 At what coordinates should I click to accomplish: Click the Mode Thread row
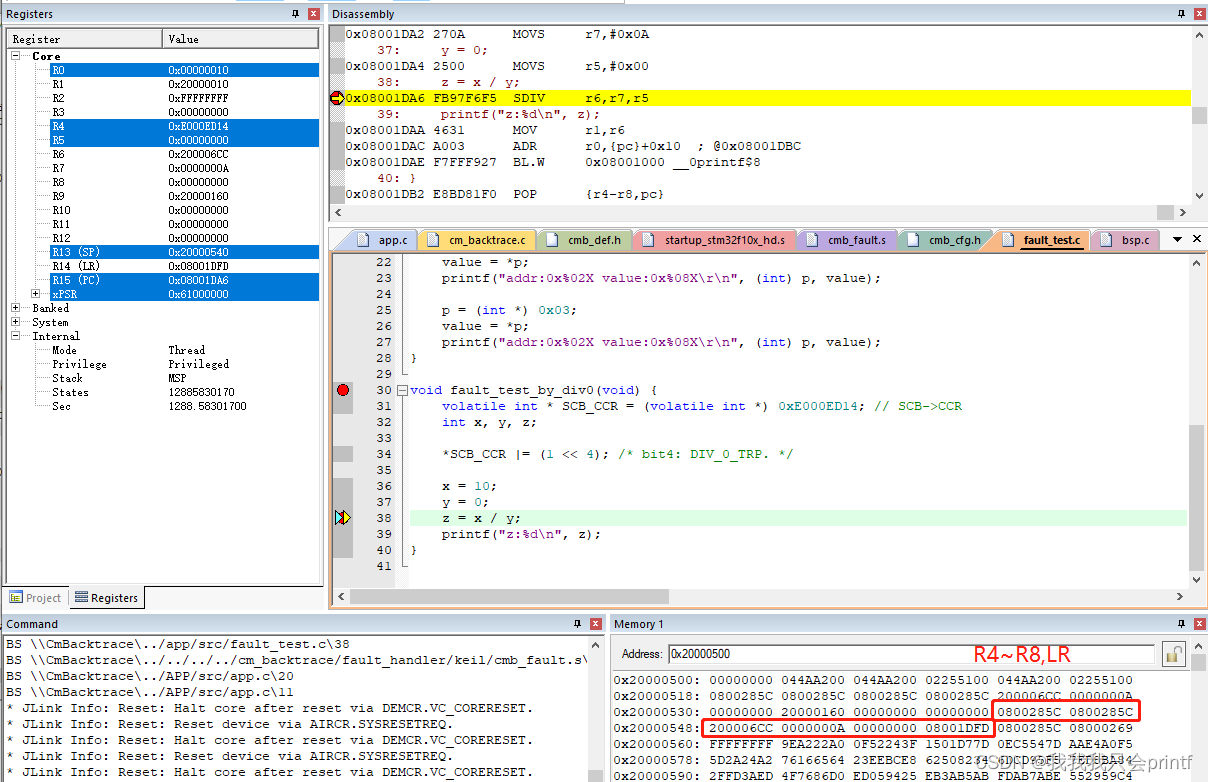pyautogui.click(x=185, y=350)
